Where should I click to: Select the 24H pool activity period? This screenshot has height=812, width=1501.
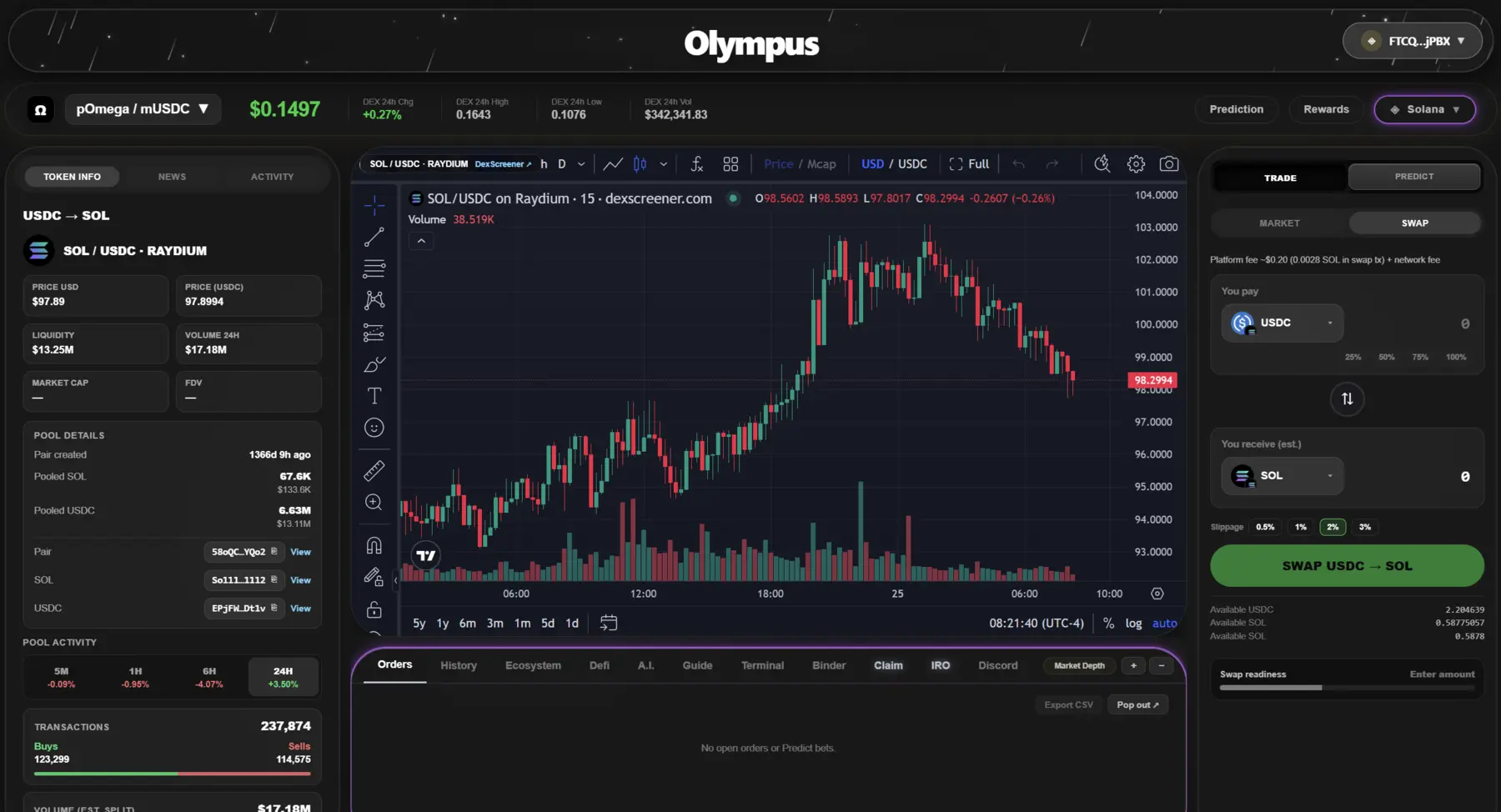(x=283, y=677)
